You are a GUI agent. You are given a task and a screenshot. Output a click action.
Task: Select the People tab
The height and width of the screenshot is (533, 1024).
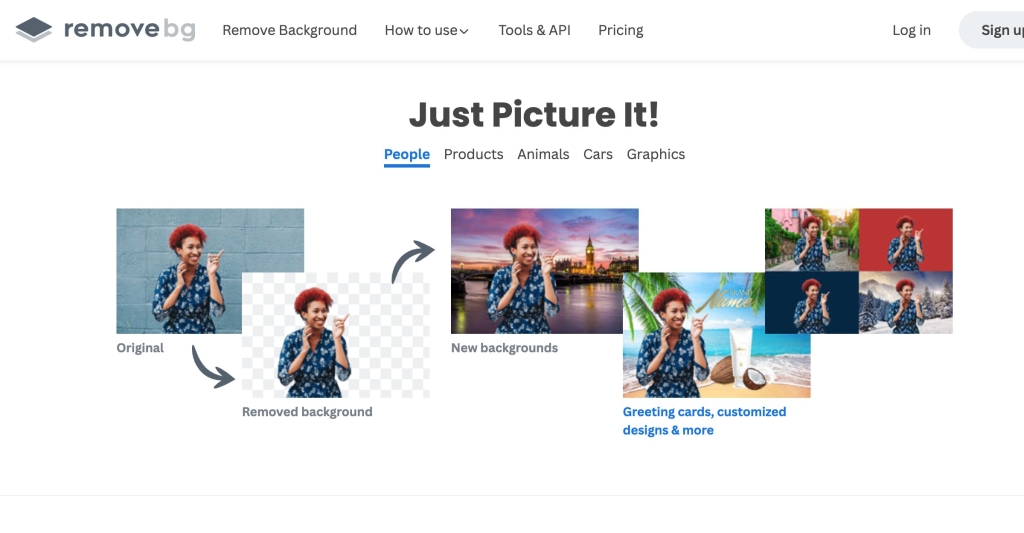406,155
